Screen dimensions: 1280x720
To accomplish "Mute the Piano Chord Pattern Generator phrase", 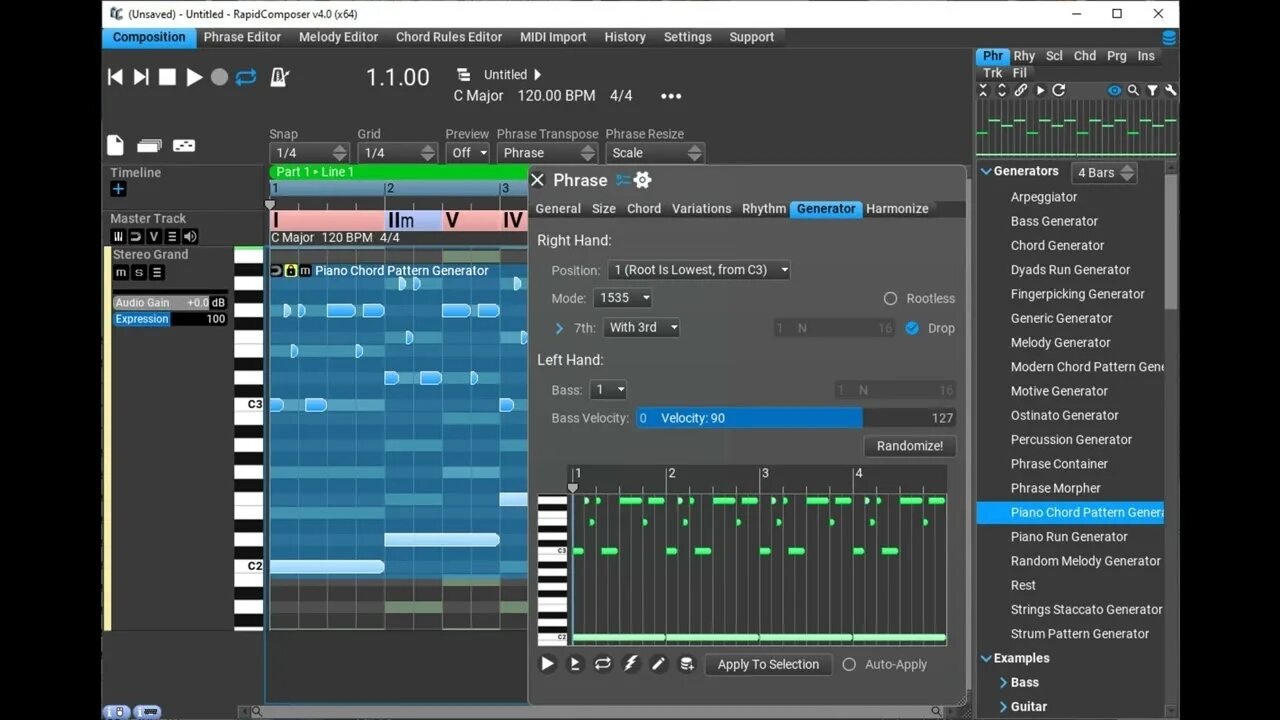I will (305, 271).
